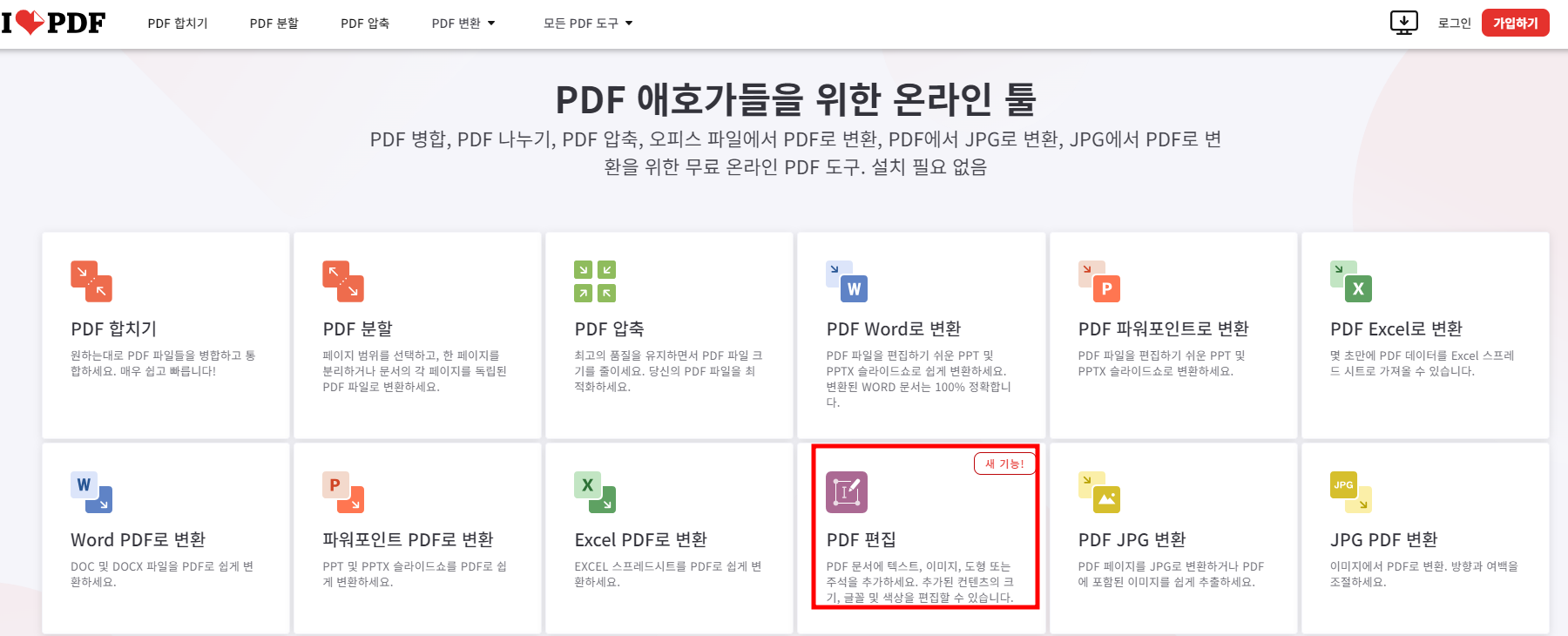This screenshot has width=1568, height=636.
Task: Open the PDF 파워포인트로 변환 title
Action: (x=1164, y=328)
